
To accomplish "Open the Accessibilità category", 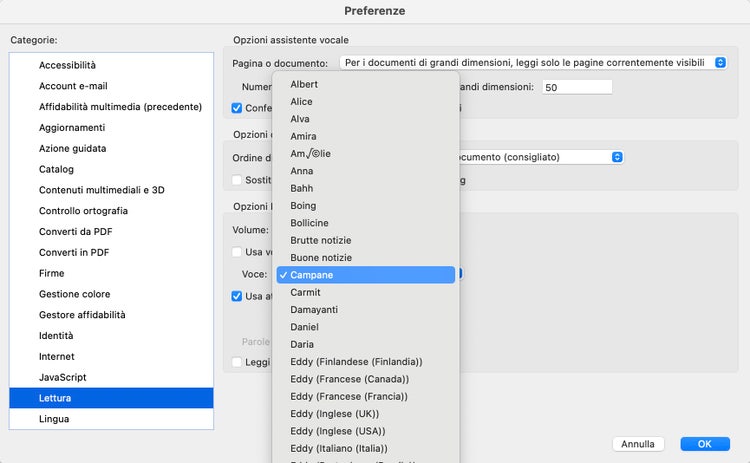I will click(x=68, y=65).
